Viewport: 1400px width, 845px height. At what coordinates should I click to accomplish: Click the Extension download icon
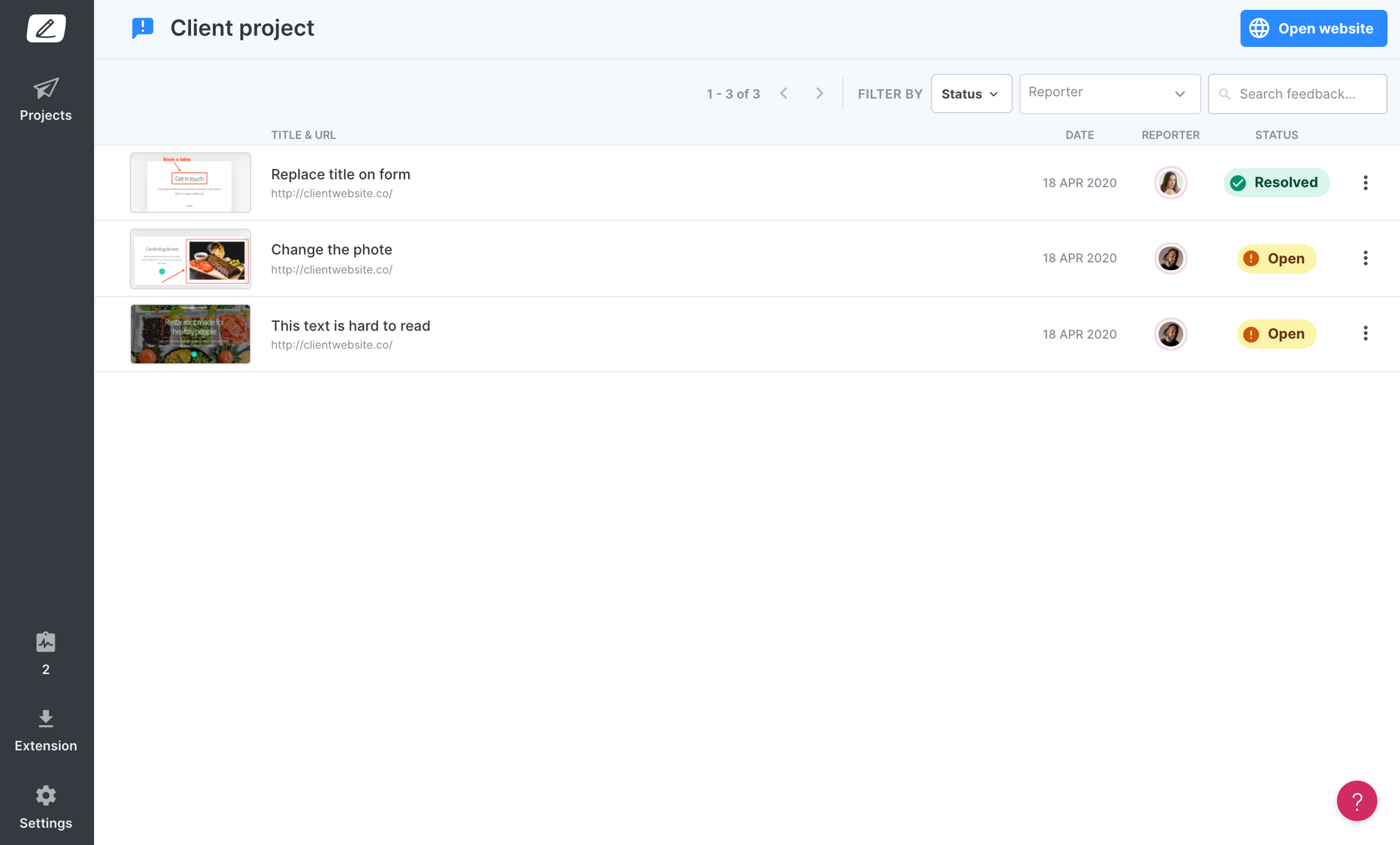pos(46,719)
